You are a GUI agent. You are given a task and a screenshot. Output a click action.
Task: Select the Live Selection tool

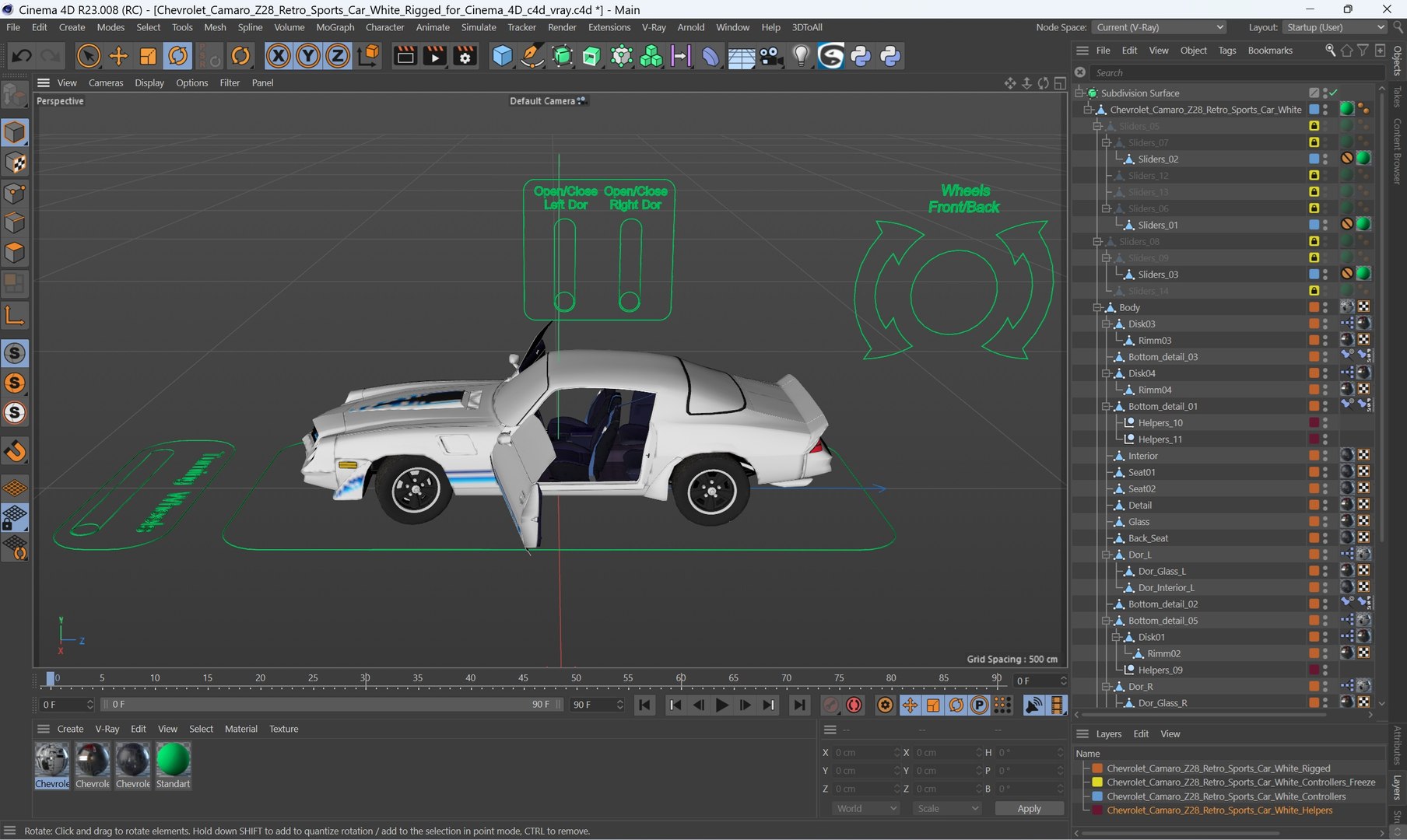(89, 56)
